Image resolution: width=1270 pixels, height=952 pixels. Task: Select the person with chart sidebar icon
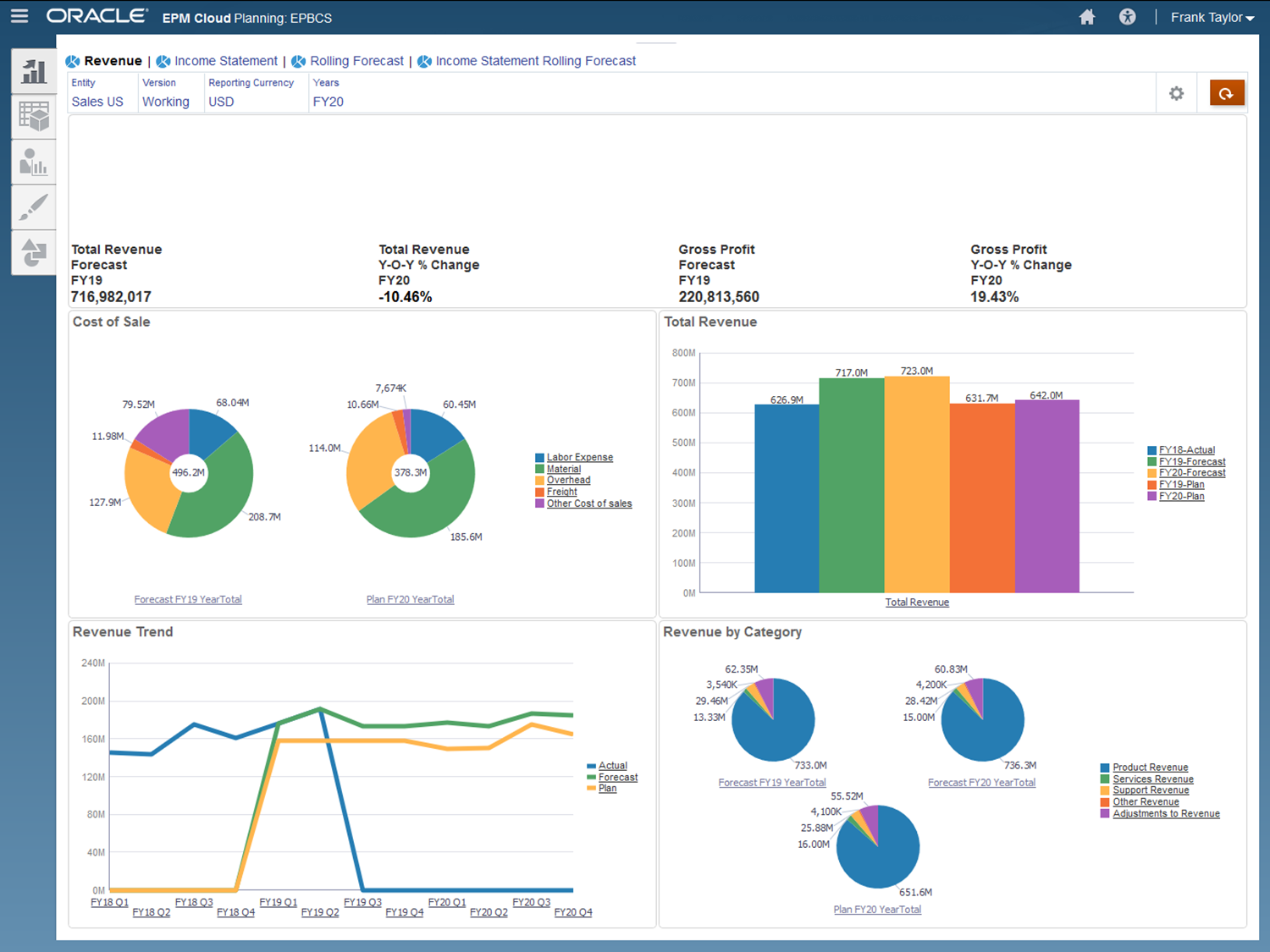[34, 162]
